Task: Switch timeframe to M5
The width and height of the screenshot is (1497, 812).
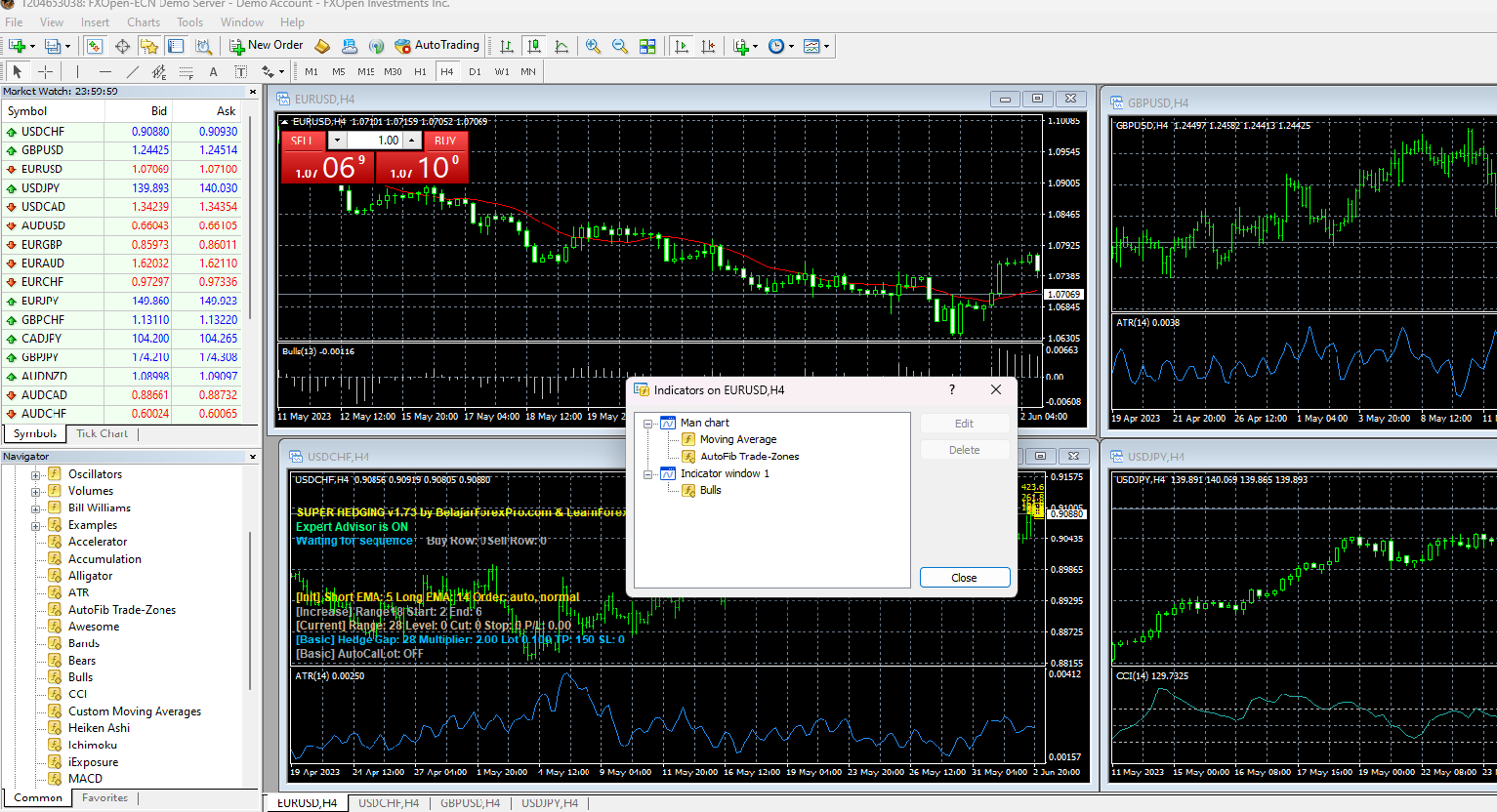Action: 339,71
